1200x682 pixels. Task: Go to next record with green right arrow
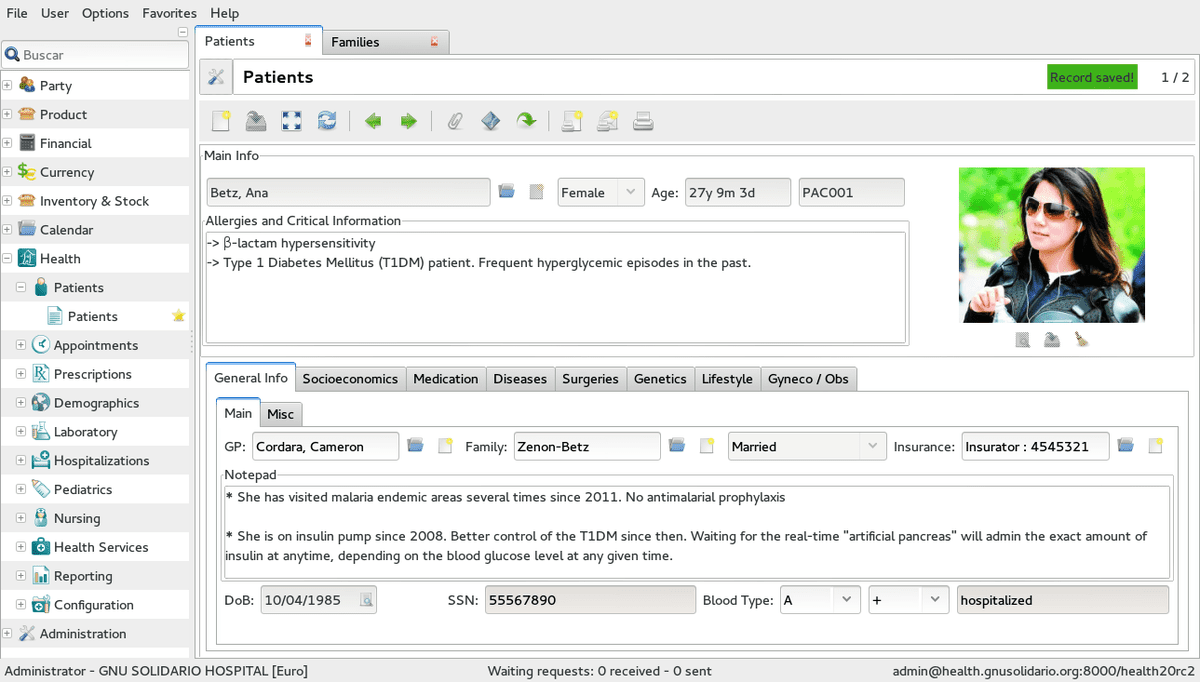[408, 121]
